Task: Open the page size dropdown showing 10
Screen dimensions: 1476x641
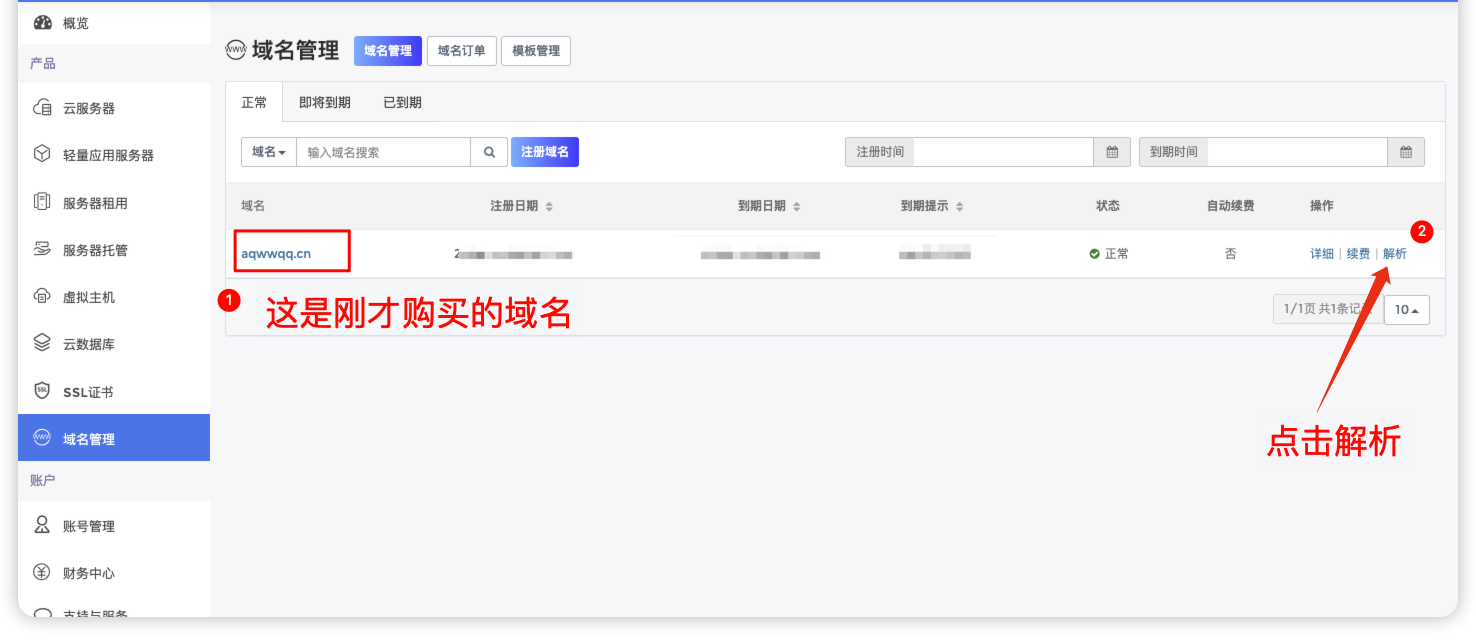Action: [1406, 310]
